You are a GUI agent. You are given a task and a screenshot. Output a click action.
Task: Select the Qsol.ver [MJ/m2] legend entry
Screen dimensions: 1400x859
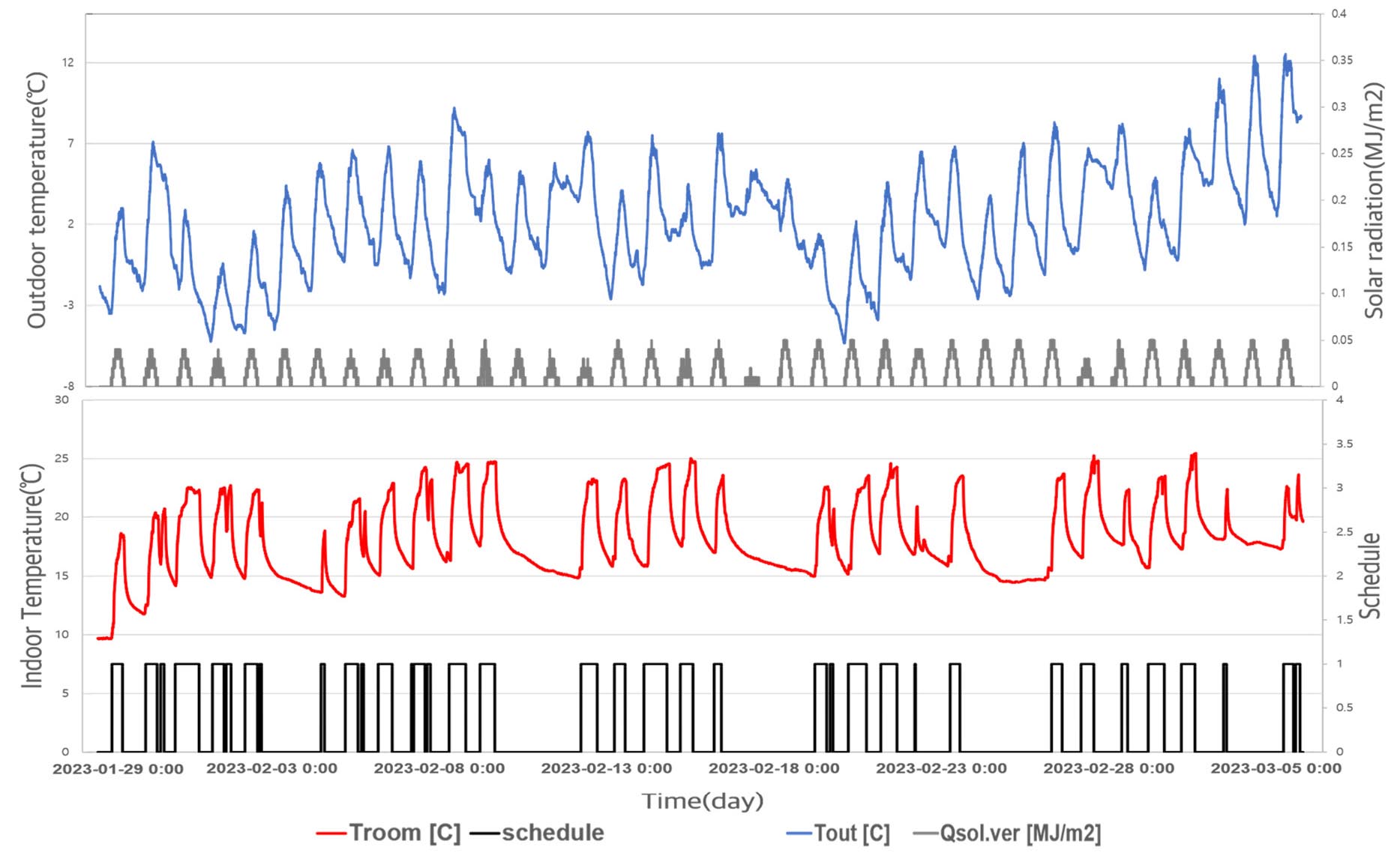[x=1020, y=833]
